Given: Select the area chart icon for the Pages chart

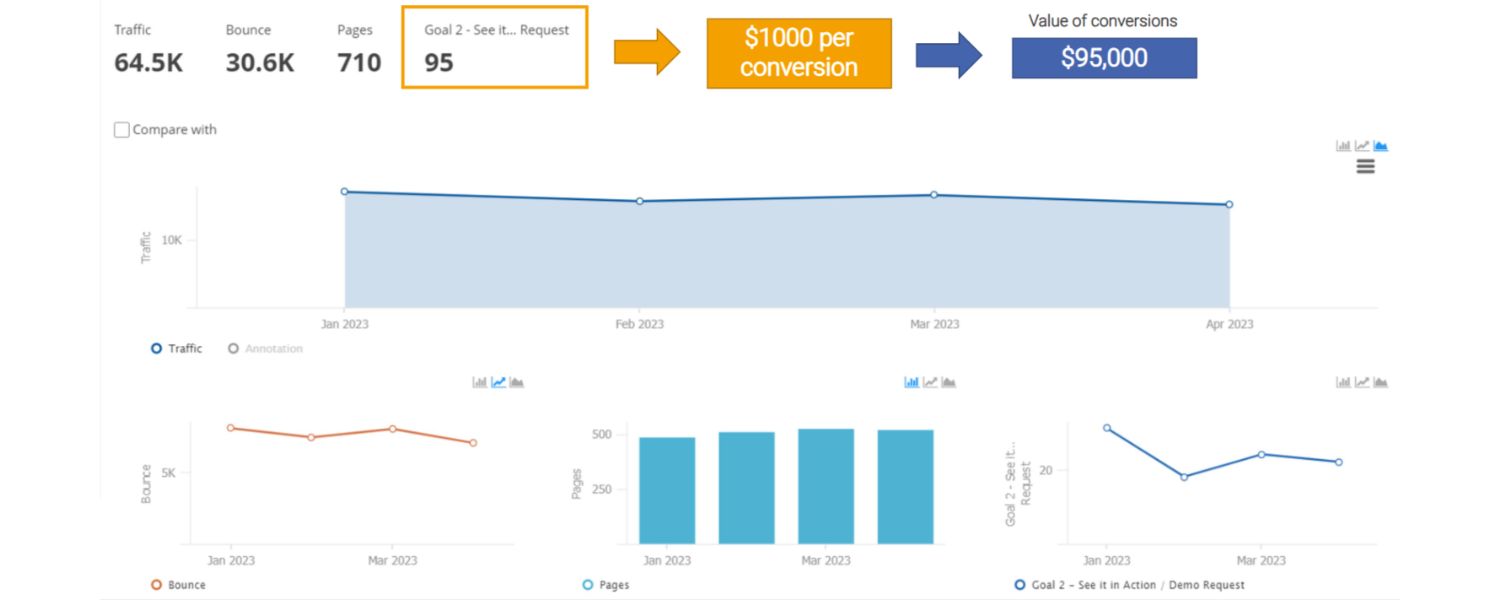Looking at the screenshot, I should click(947, 382).
